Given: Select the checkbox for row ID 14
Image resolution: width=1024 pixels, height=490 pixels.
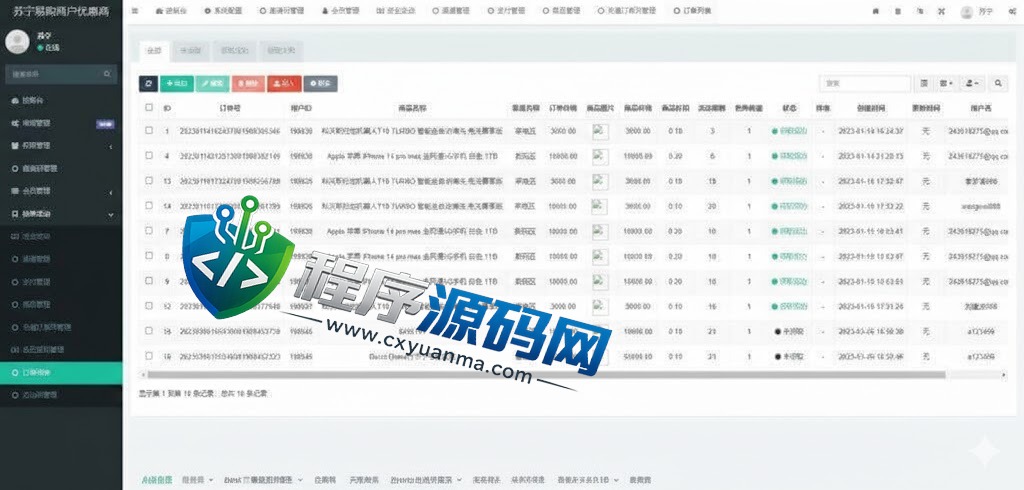Looking at the screenshot, I should pos(149,206).
